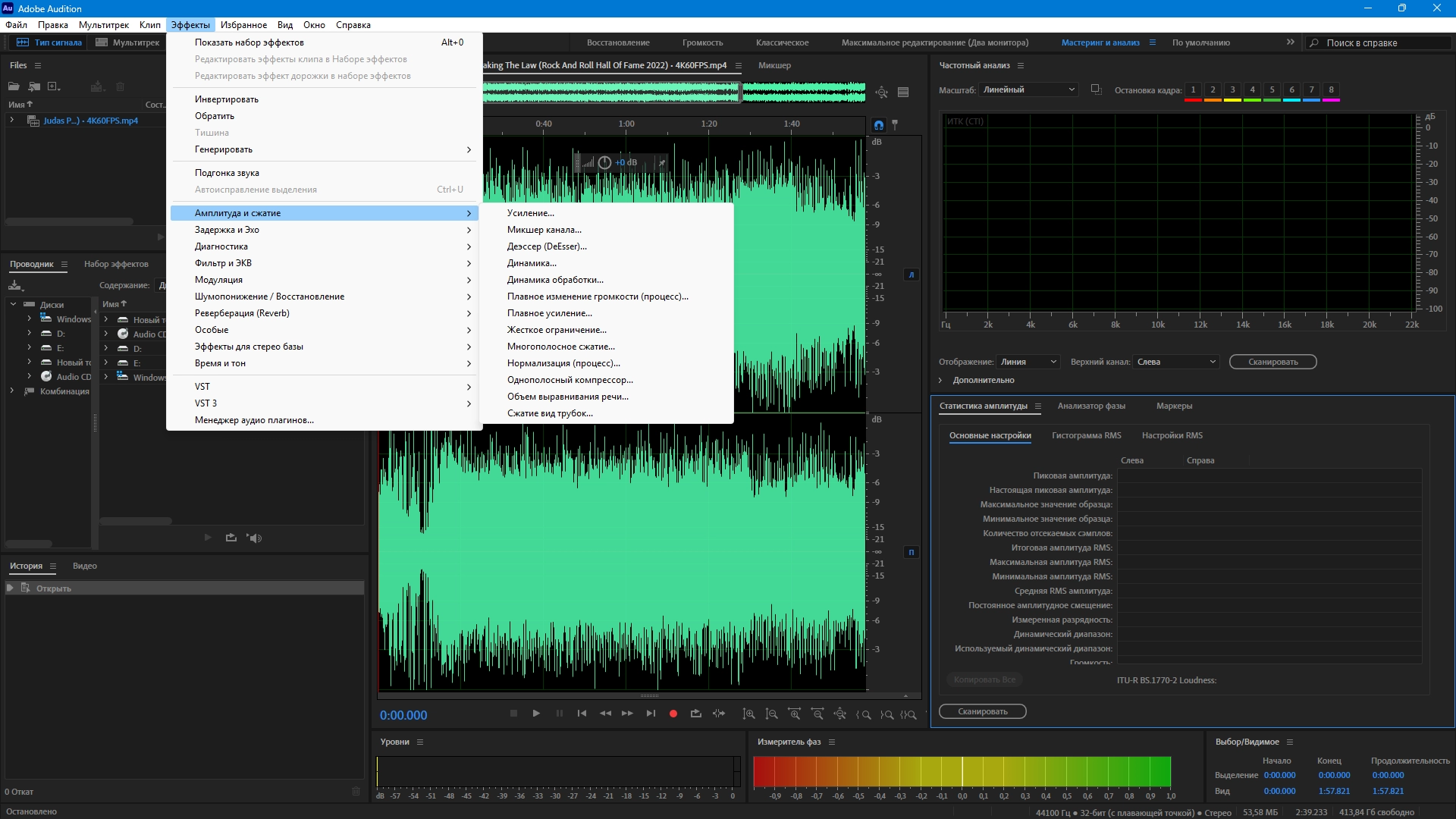Toggle loop playback icon
This screenshot has width=1456, height=819.
695,714
